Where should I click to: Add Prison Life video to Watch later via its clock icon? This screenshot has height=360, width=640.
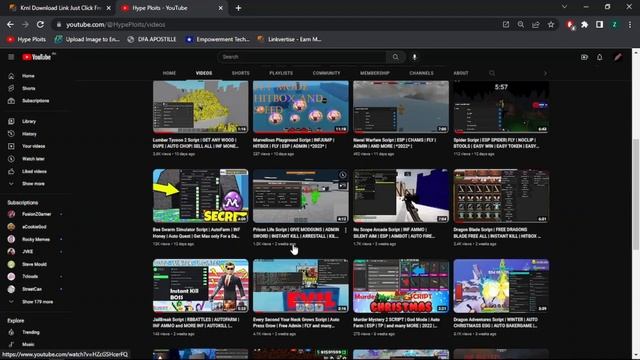[x=342, y=175]
